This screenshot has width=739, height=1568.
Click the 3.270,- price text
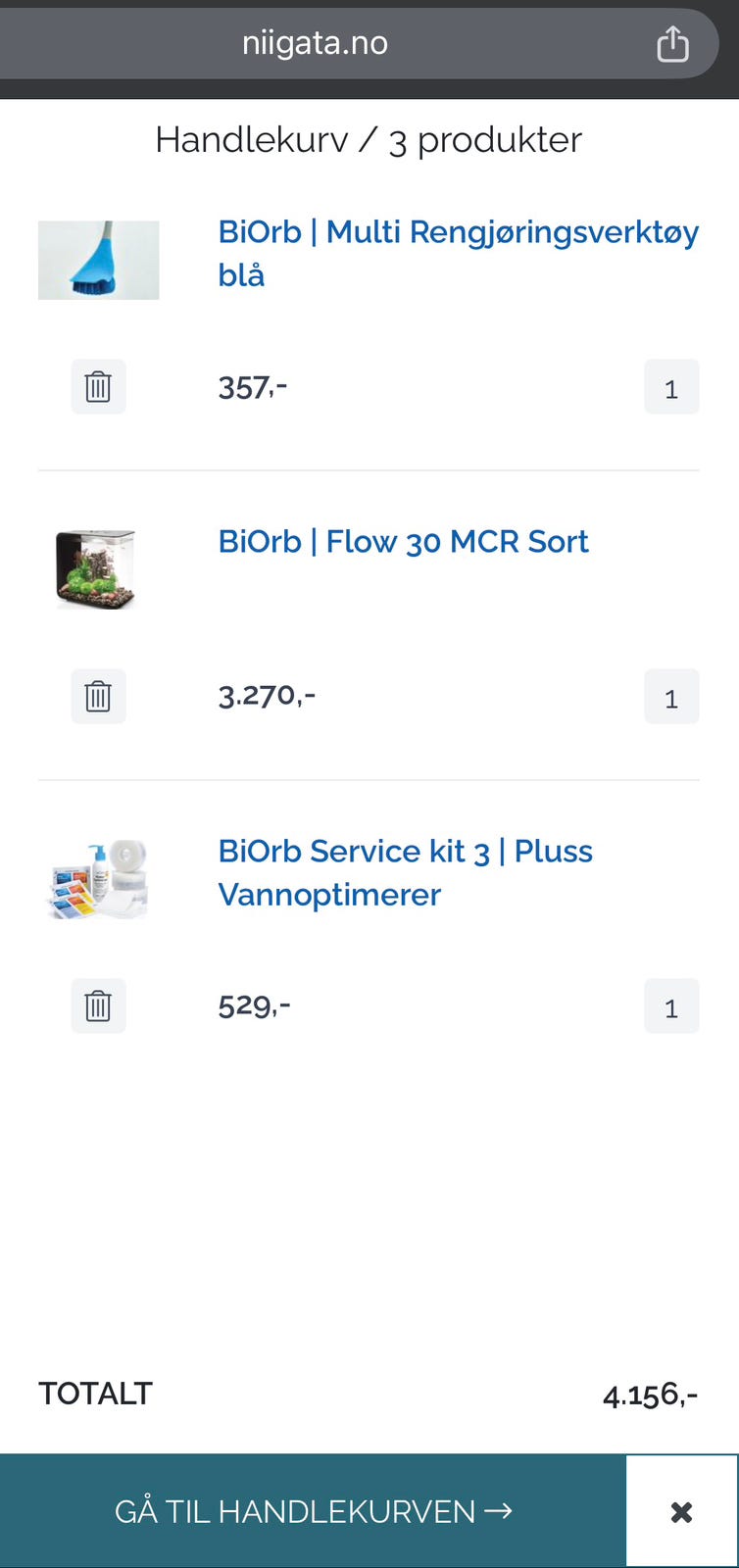pos(267,696)
